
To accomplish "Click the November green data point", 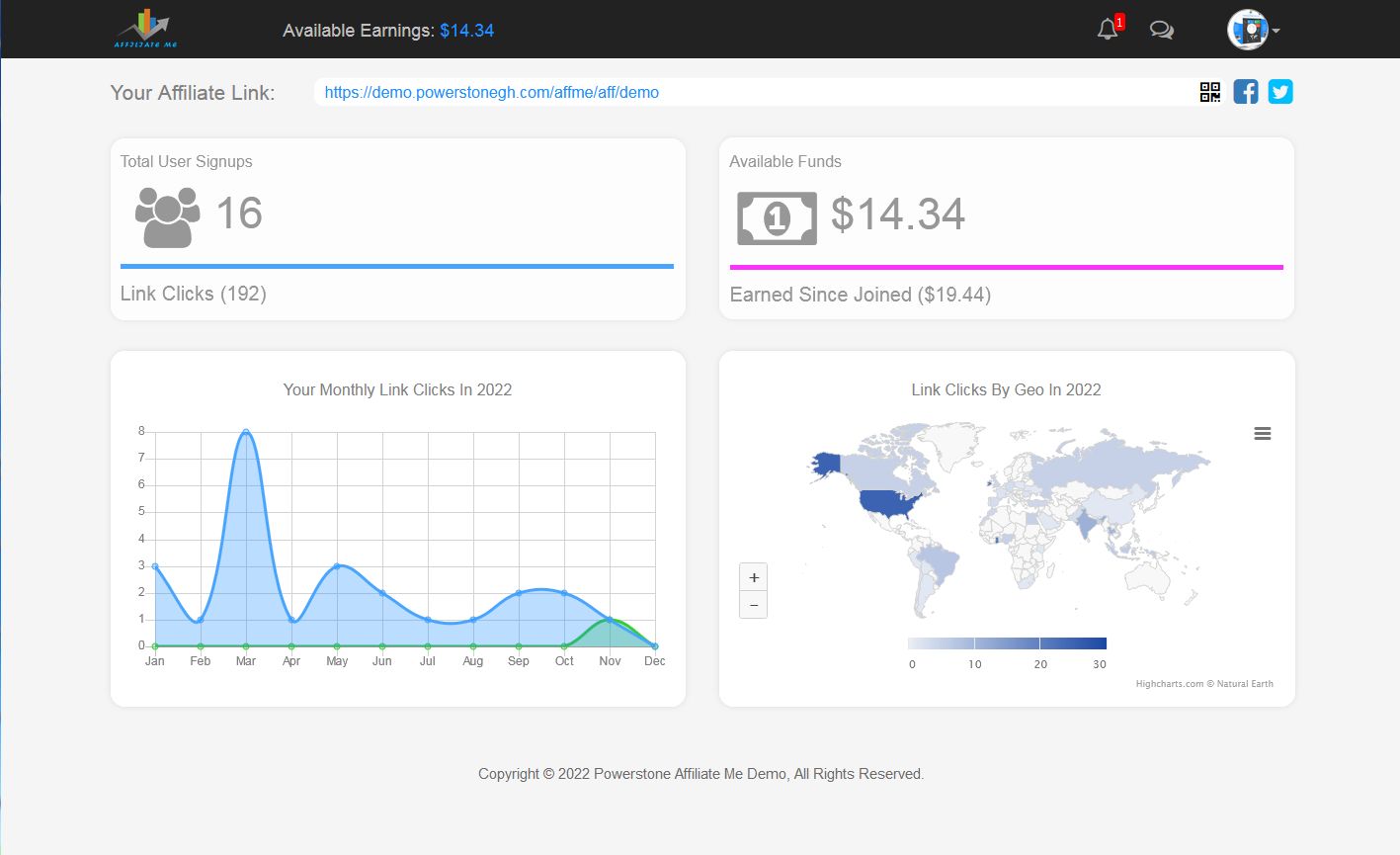I will (x=610, y=620).
